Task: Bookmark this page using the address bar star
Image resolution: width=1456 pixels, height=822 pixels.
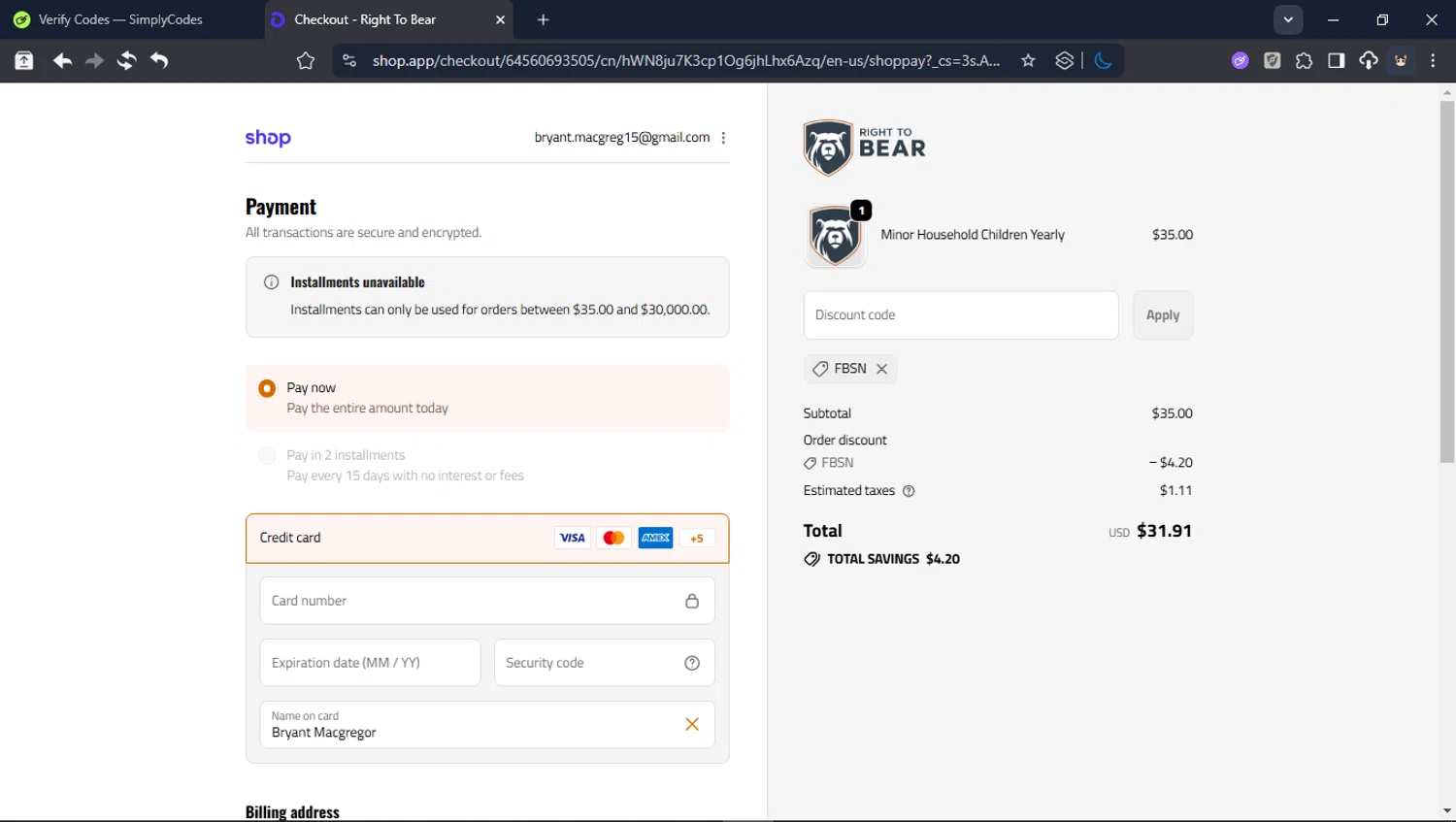Action: (x=1028, y=61)
